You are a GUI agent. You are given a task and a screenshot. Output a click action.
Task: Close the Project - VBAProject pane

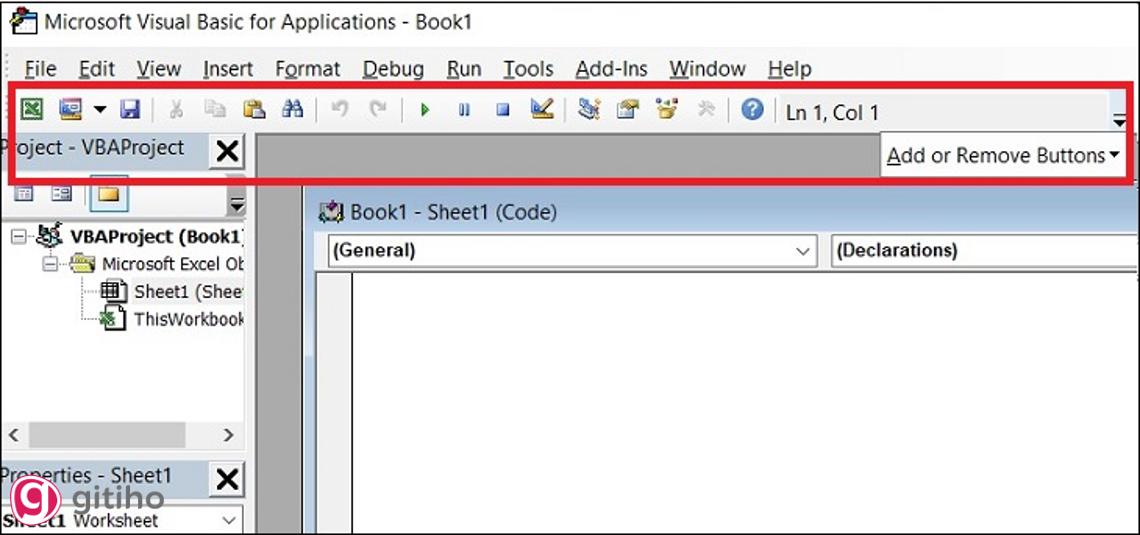(x=228, y=151)
